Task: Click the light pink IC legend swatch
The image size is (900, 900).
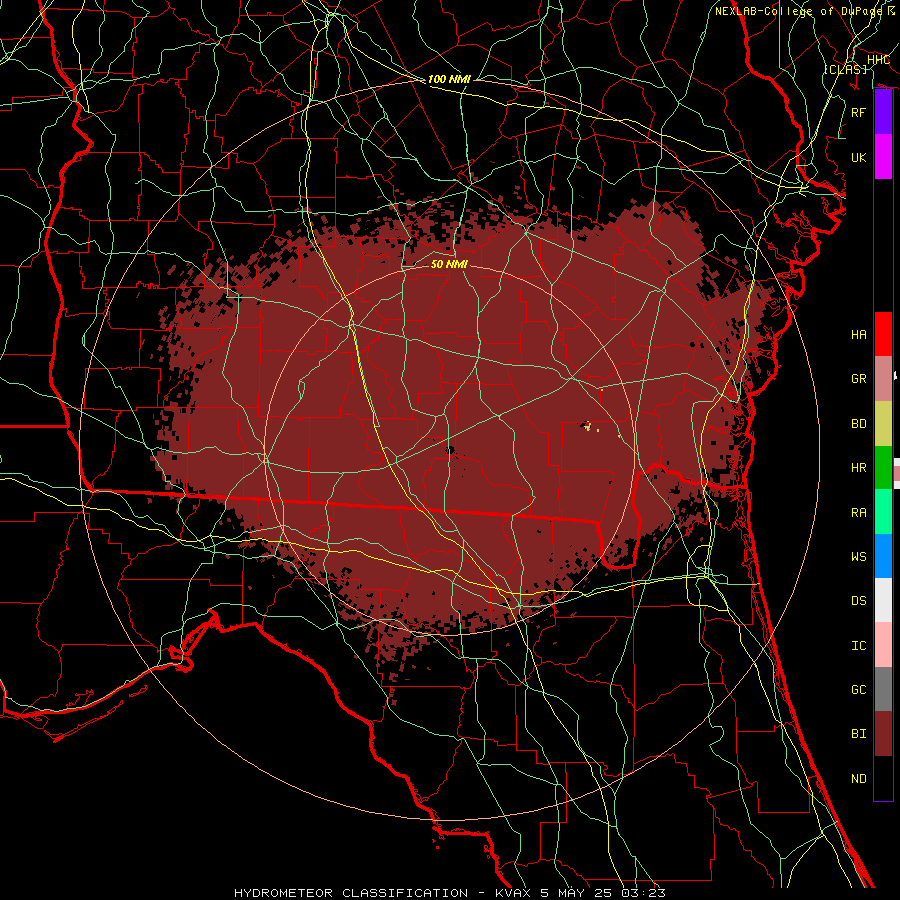Action: 883,645
